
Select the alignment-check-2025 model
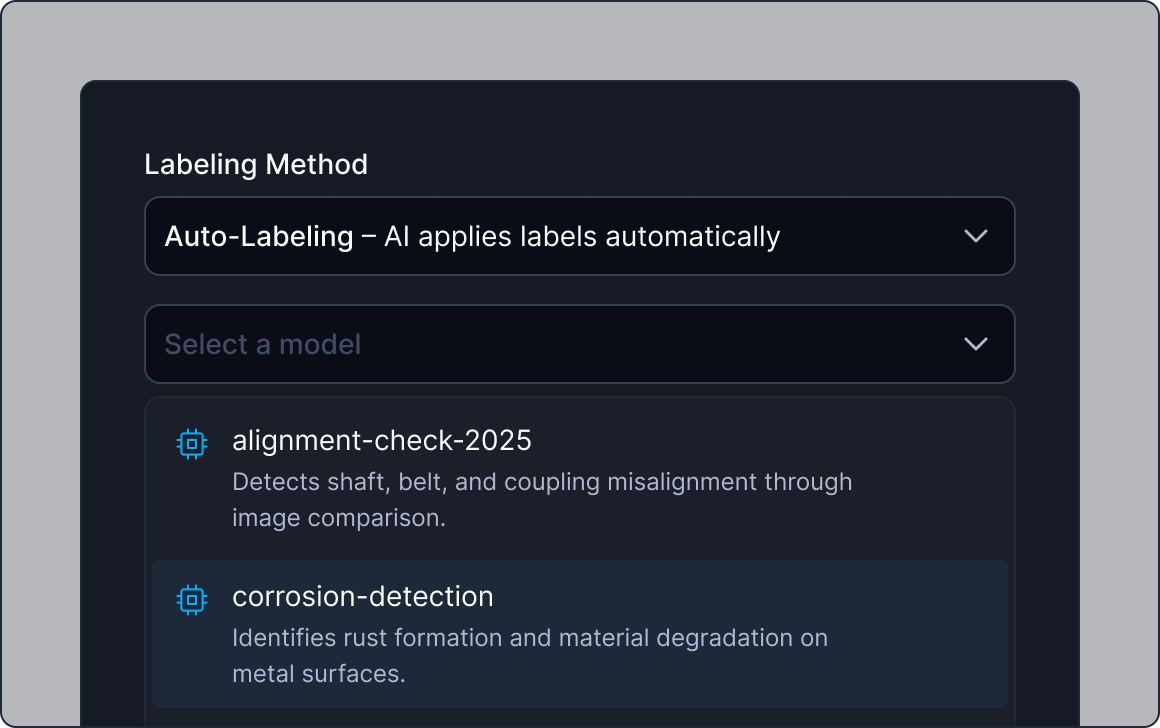(382, 441)
